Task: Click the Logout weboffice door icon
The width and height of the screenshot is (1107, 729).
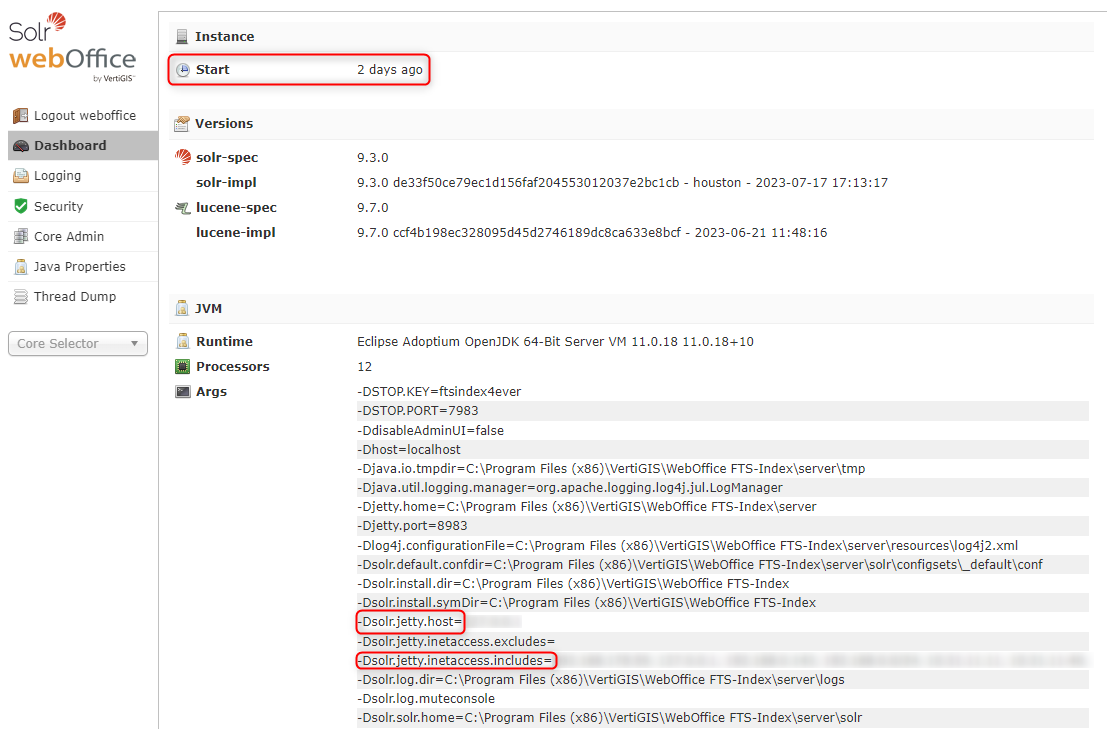Action: [20, 115]
